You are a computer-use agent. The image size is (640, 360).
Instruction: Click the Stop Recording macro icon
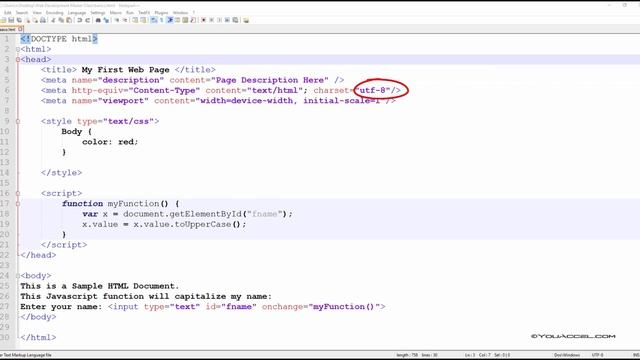pyautogui.click(x=212, y=20)
